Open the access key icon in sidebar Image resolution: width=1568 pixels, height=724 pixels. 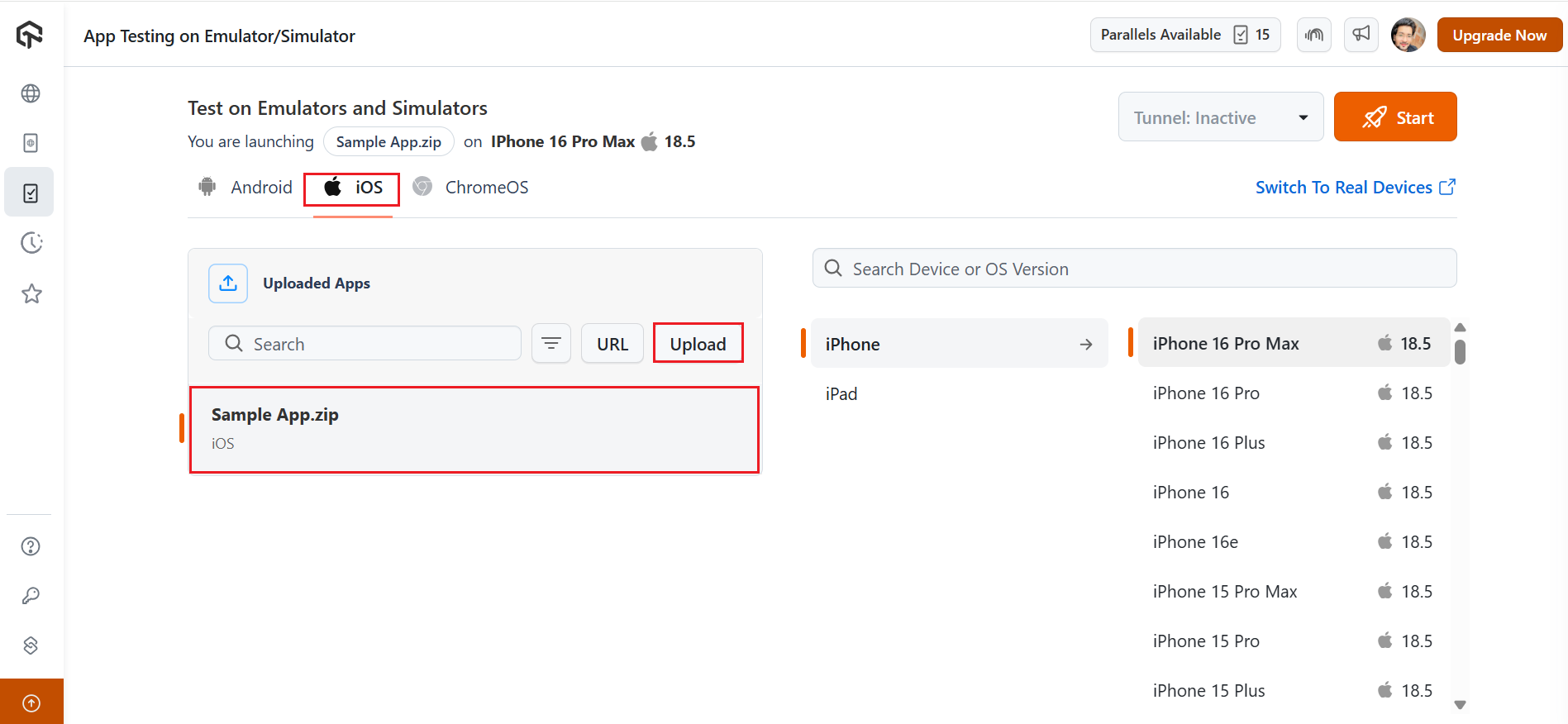point(31,596)
